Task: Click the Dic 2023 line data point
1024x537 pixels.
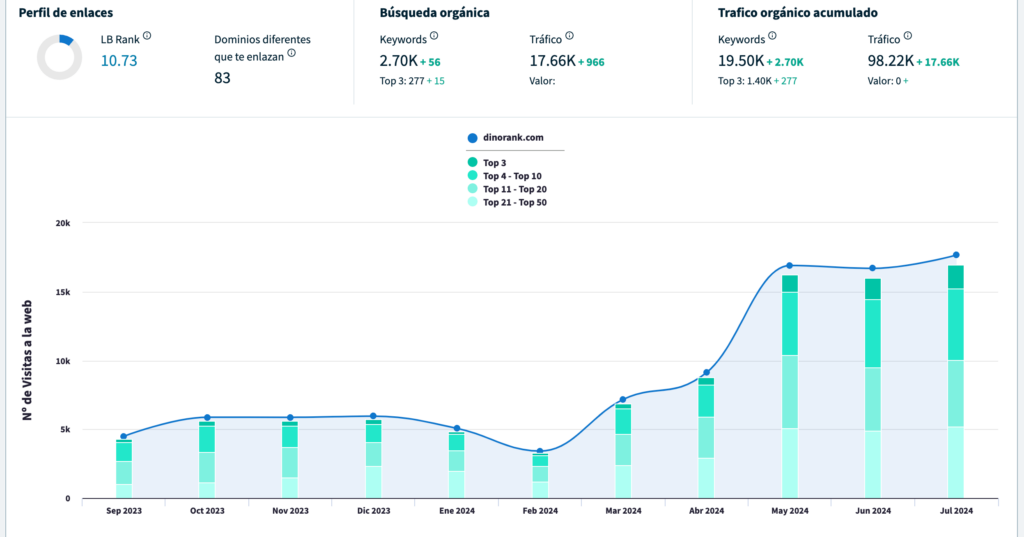Action: tap(374, 416)
